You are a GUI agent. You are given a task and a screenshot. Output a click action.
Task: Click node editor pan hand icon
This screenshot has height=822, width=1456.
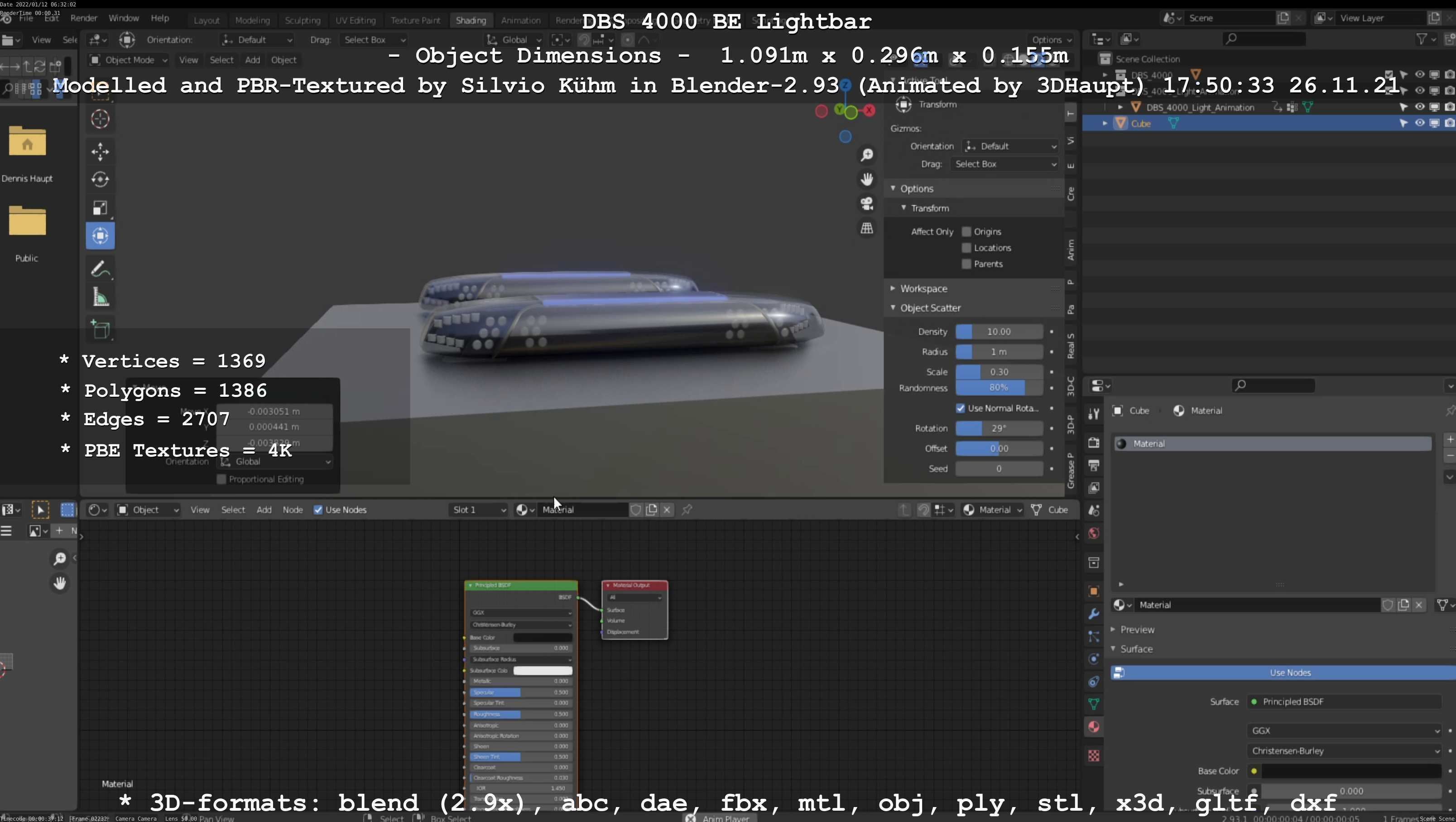coord(59,582)
